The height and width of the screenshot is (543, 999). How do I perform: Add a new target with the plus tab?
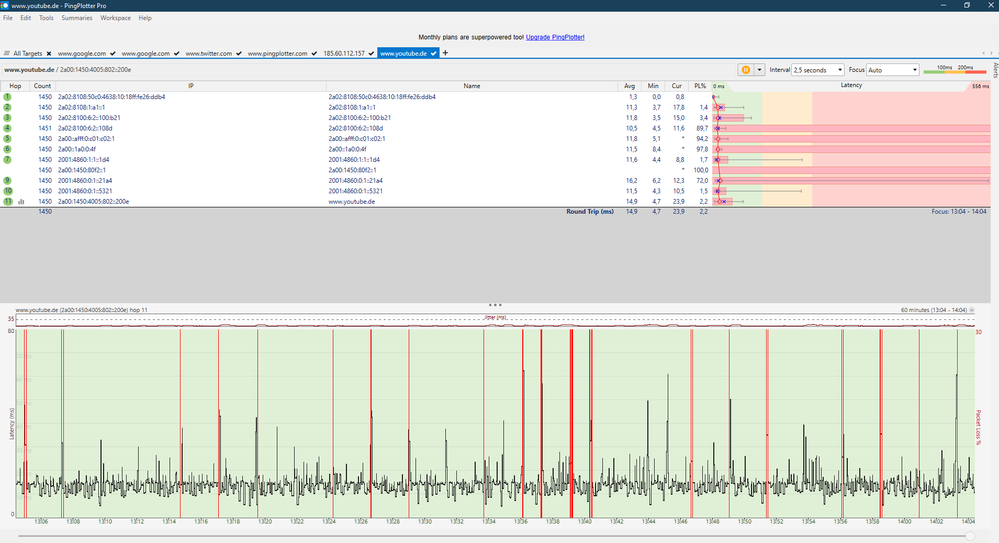coord(445,53)
